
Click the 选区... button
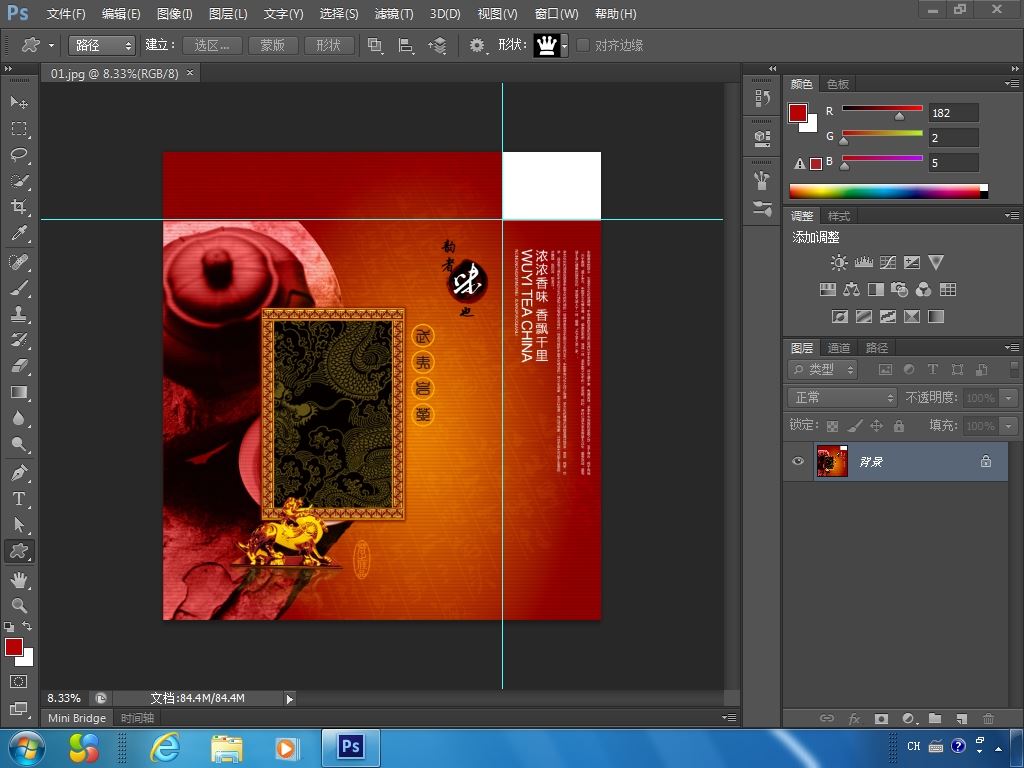coord(212,45)
